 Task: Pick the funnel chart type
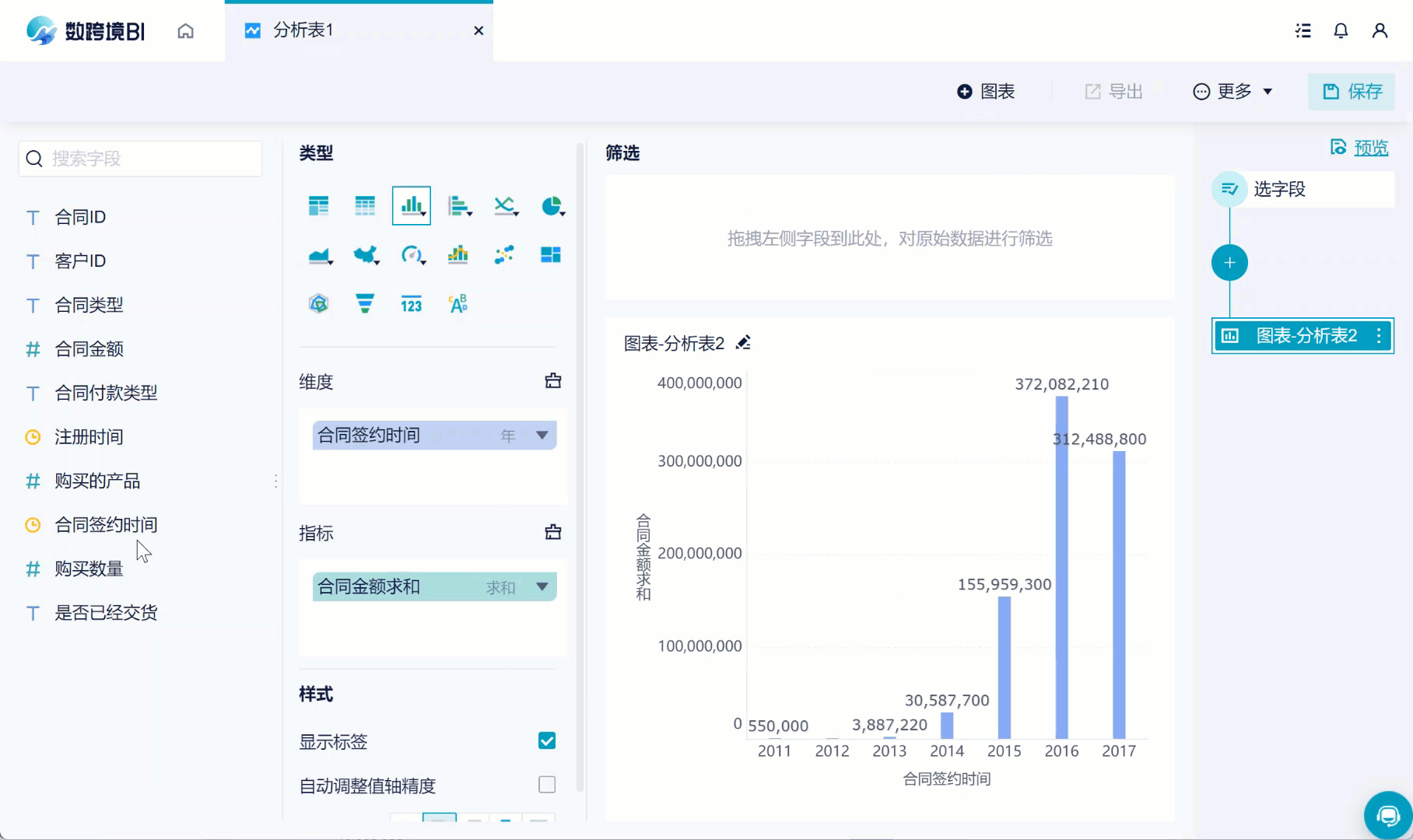click(x=365, y=303)
